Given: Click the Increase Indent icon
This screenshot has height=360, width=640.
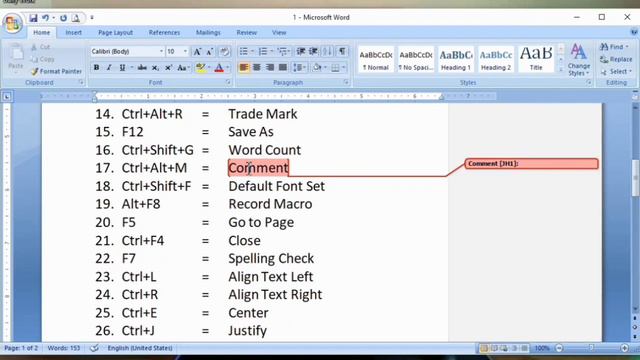Looking at the screenshot, I should click(x=313, y=51).
